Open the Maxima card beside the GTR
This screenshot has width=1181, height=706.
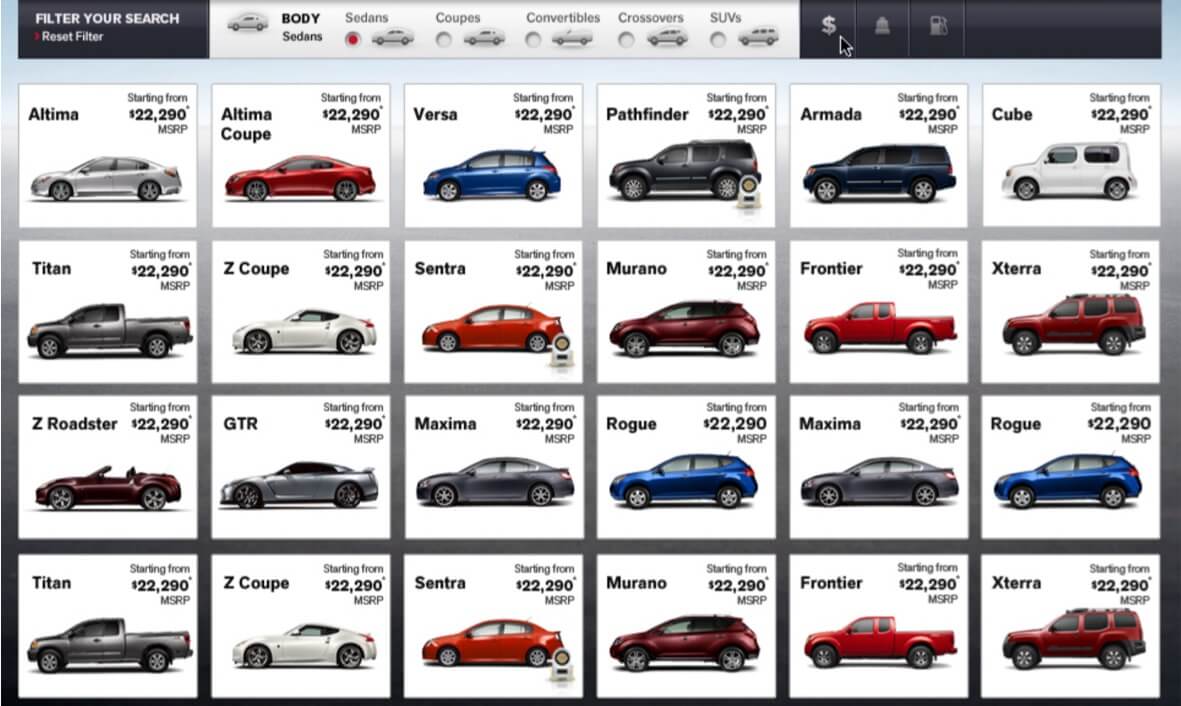point(493,467)
